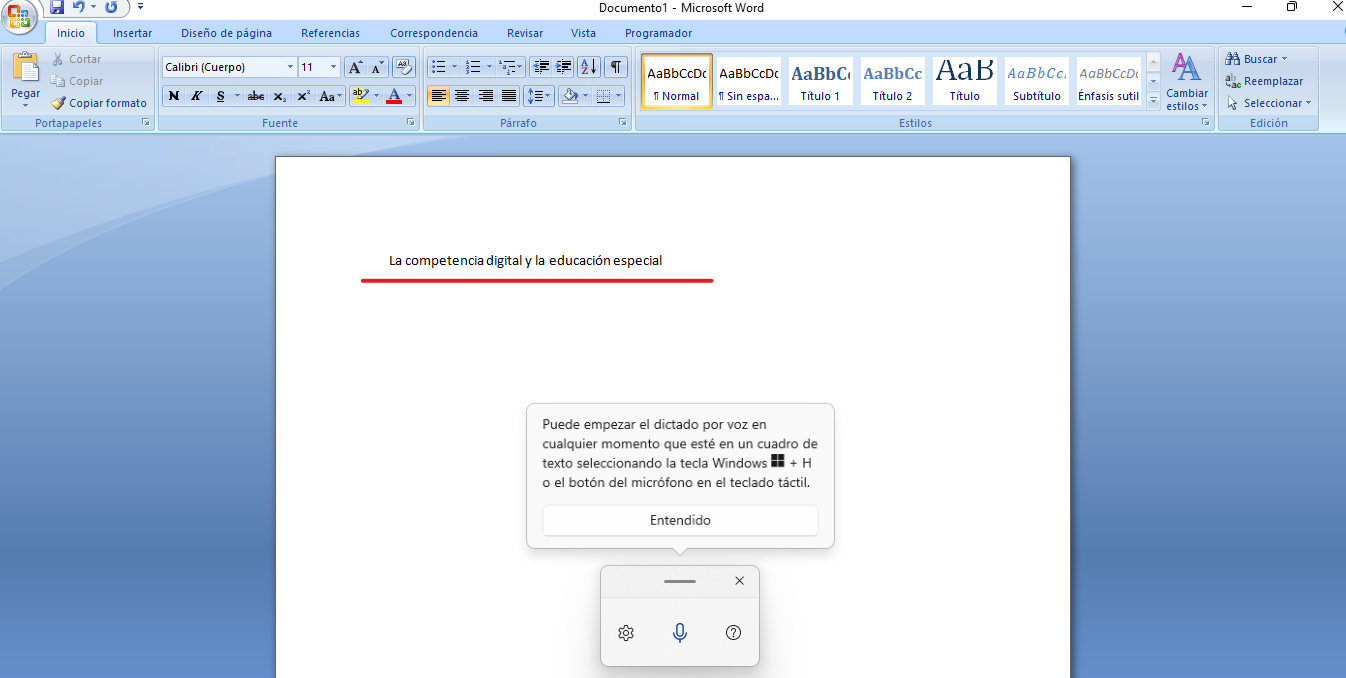Click the save icon in quick access toolbar
This screenshot has height=678, width=1346.
click(x=57, y=7)
